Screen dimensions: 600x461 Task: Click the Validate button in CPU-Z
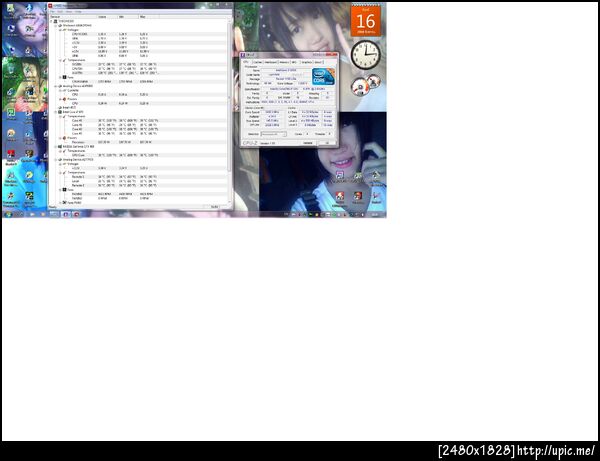point(308,143)
